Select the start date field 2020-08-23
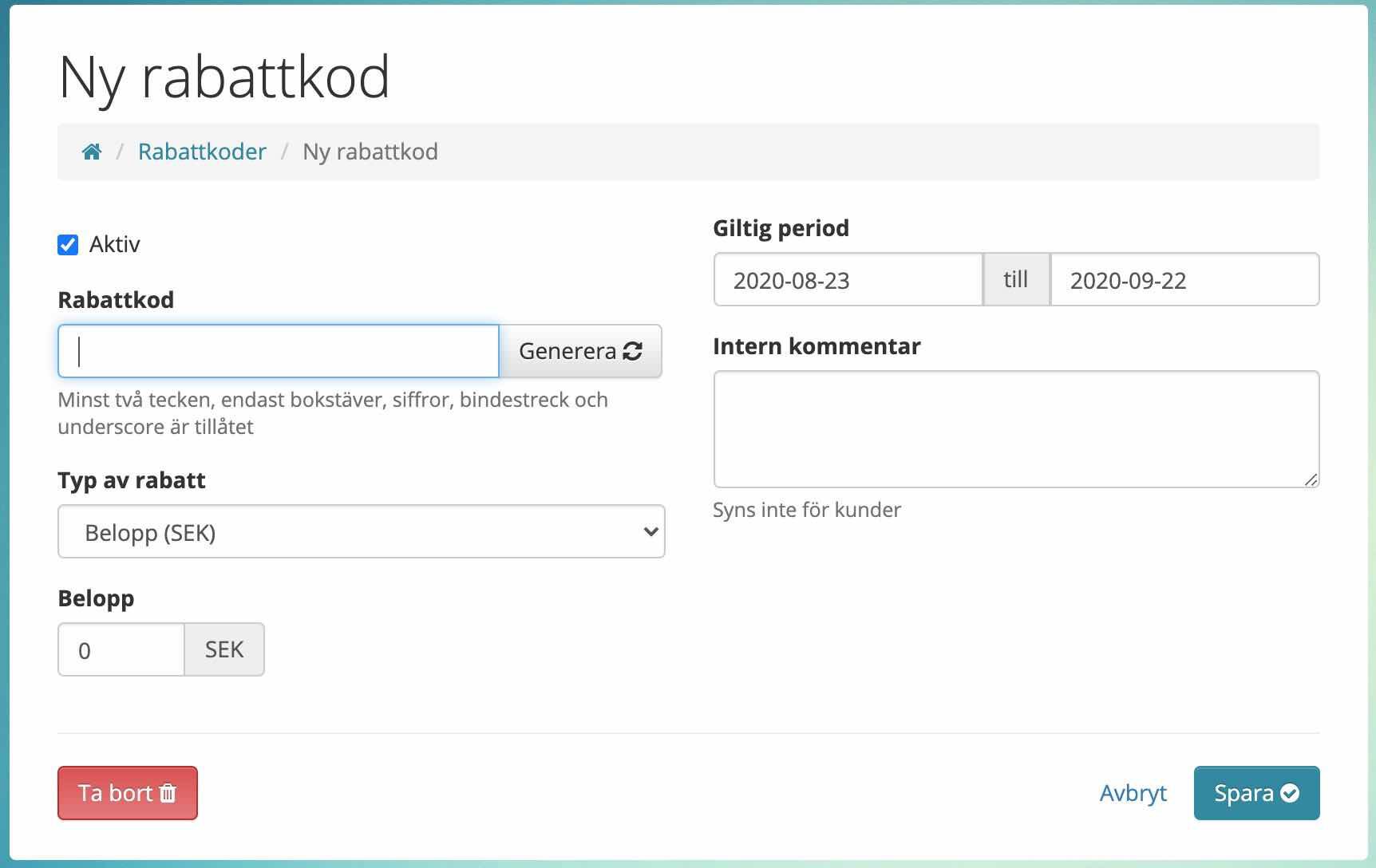 (848, 280)
